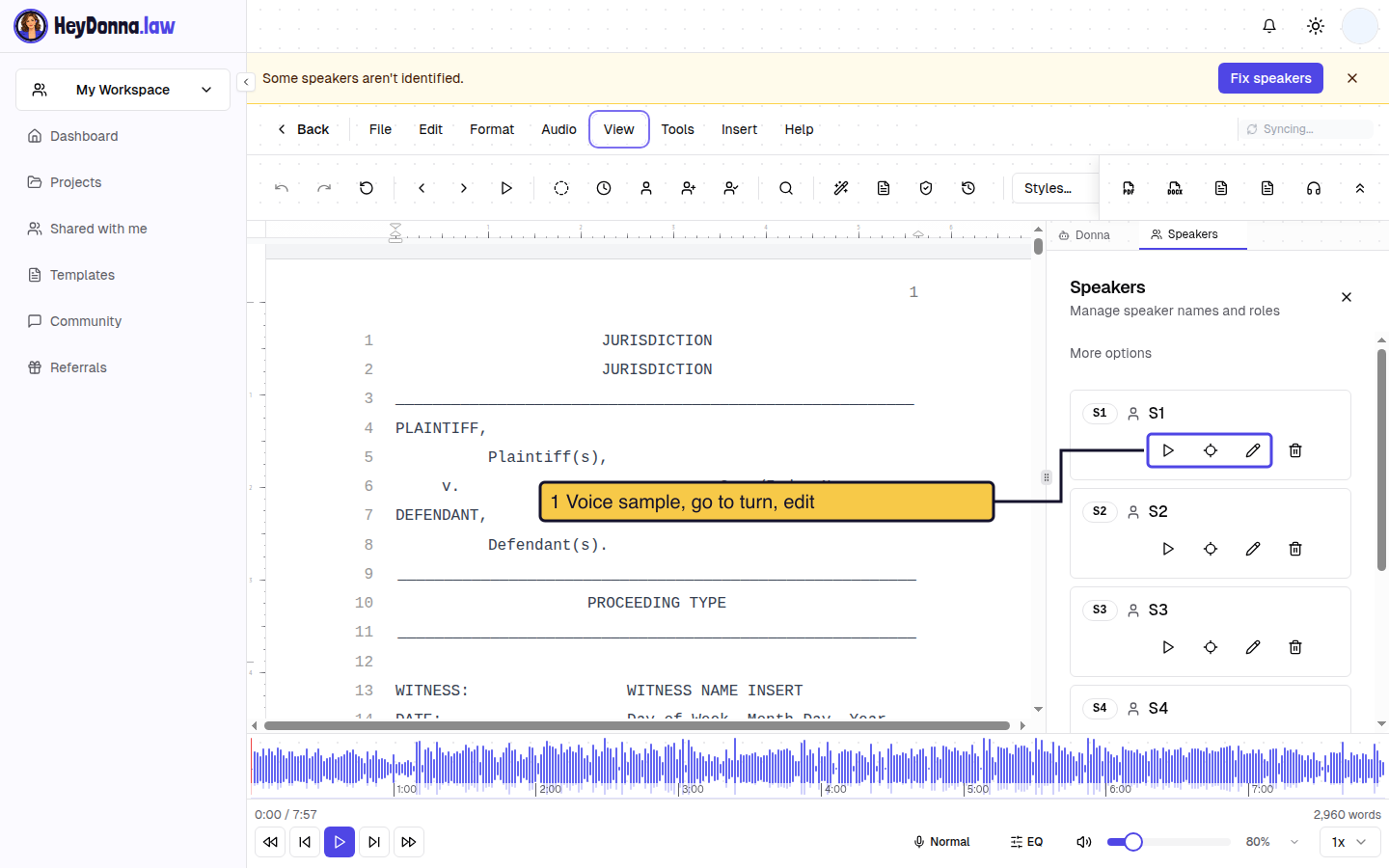The image size is (1389, 868).
Task: Export the document as DOCX
Action: tap(1175, 188)
